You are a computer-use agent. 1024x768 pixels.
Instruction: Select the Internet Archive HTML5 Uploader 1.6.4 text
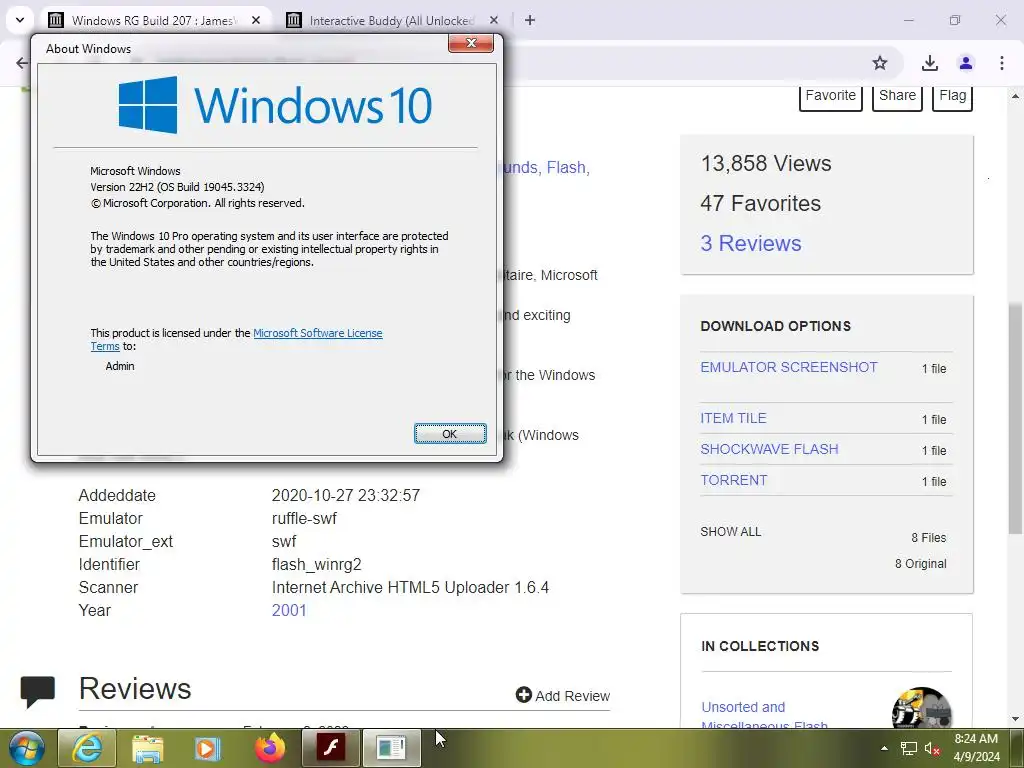point(410,587)
